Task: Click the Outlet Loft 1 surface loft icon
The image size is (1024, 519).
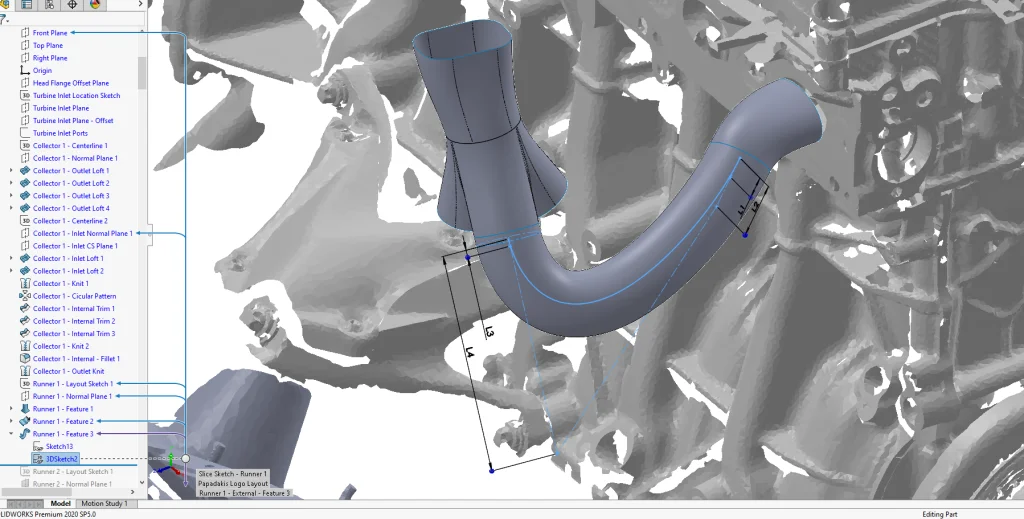Action: pos(25,170)
